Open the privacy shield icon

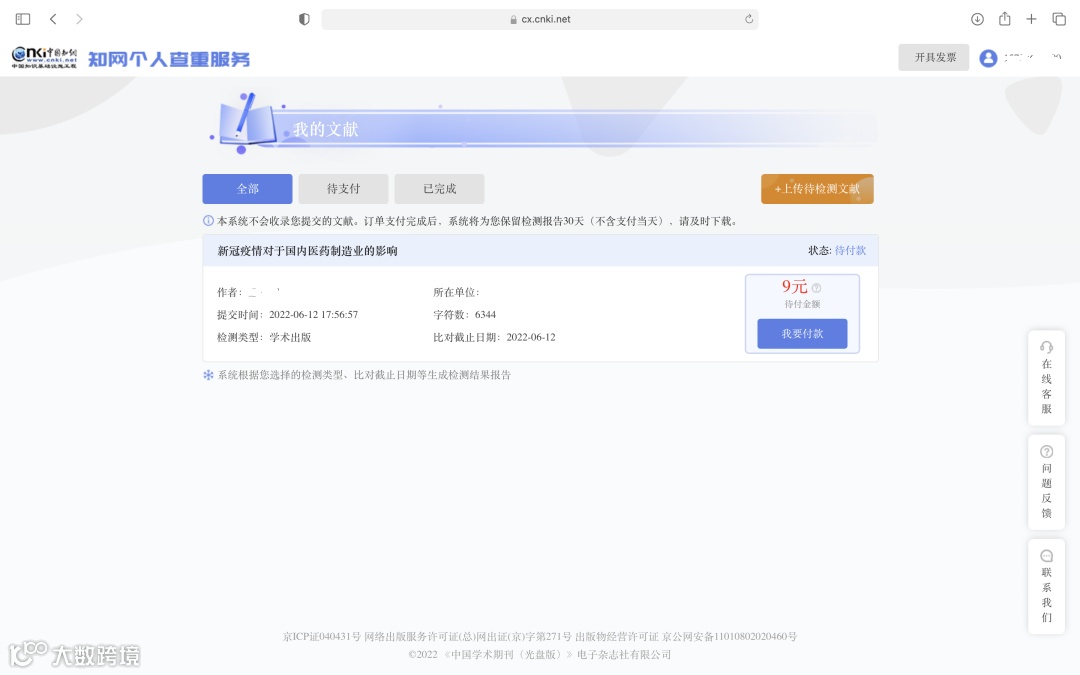point(304,19)
